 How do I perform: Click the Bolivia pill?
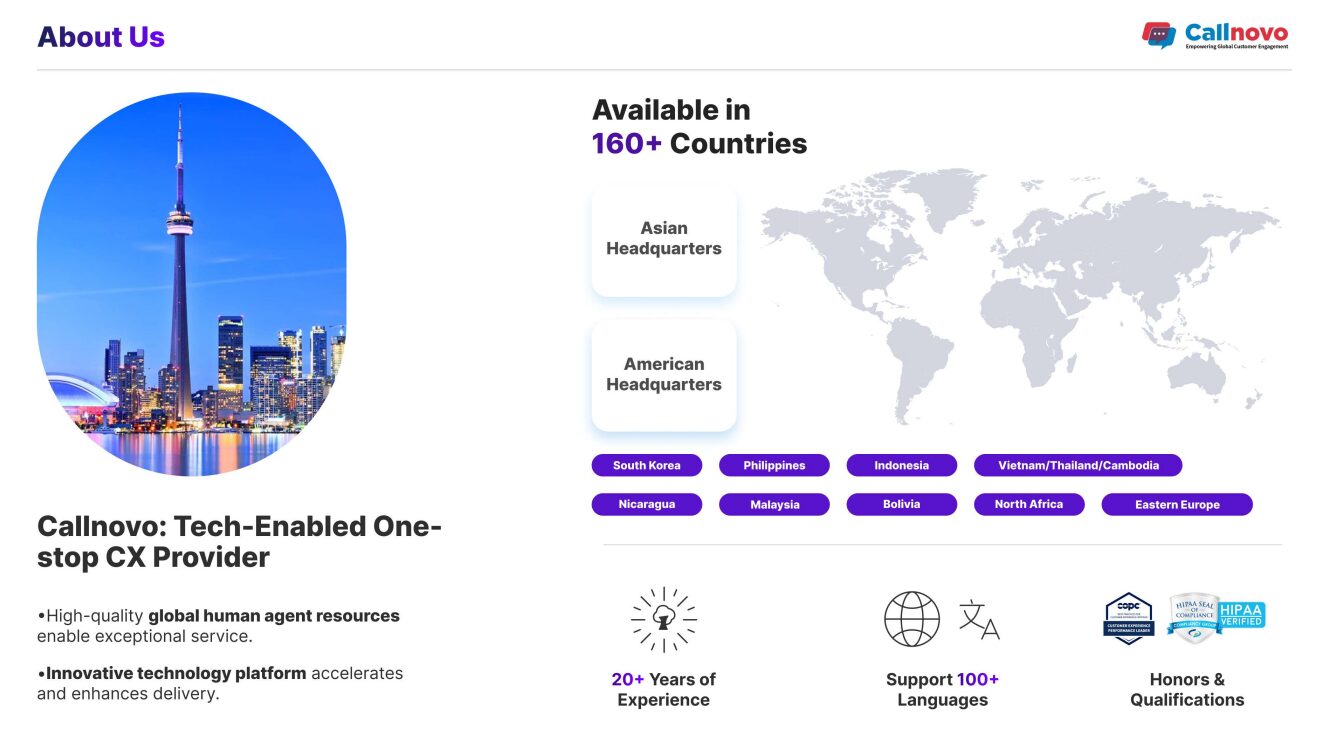click(x=902, y=505)
